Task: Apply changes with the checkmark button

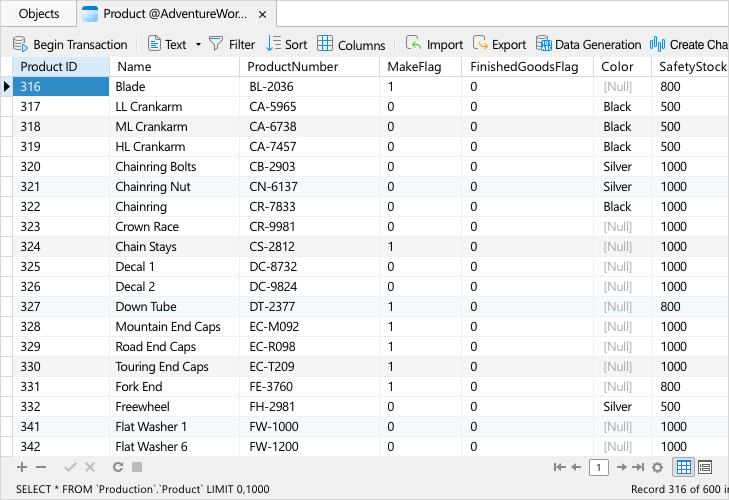Action: 70,467
